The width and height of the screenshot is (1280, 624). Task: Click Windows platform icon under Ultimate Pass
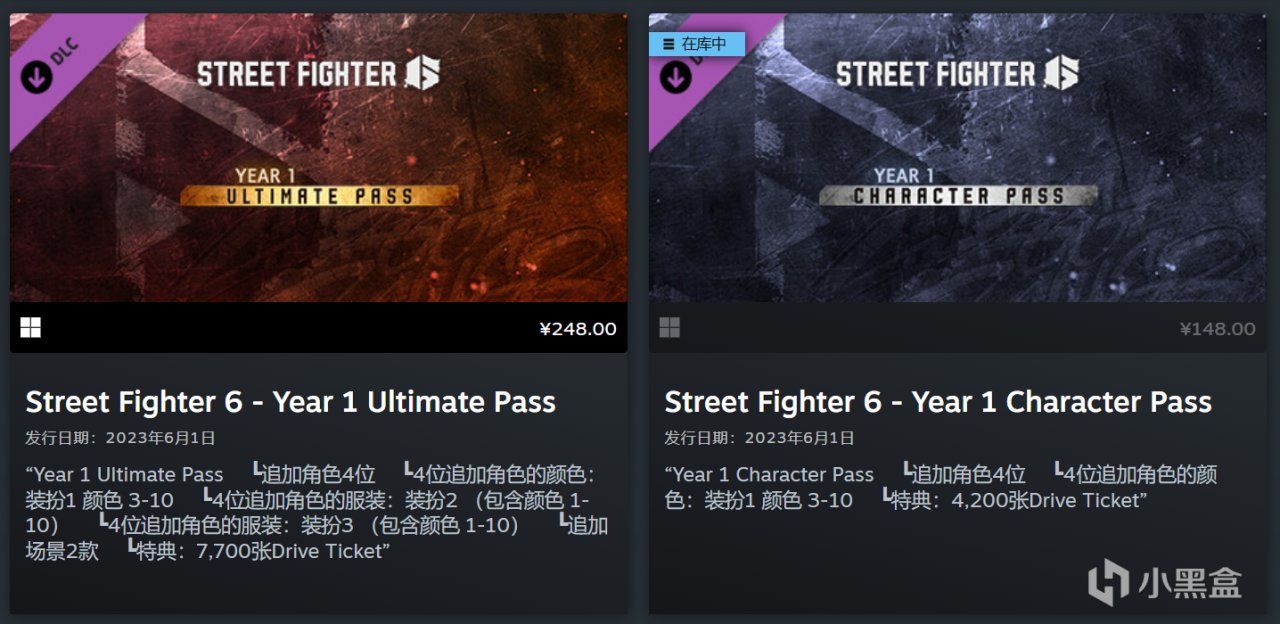tap(31, 328)
